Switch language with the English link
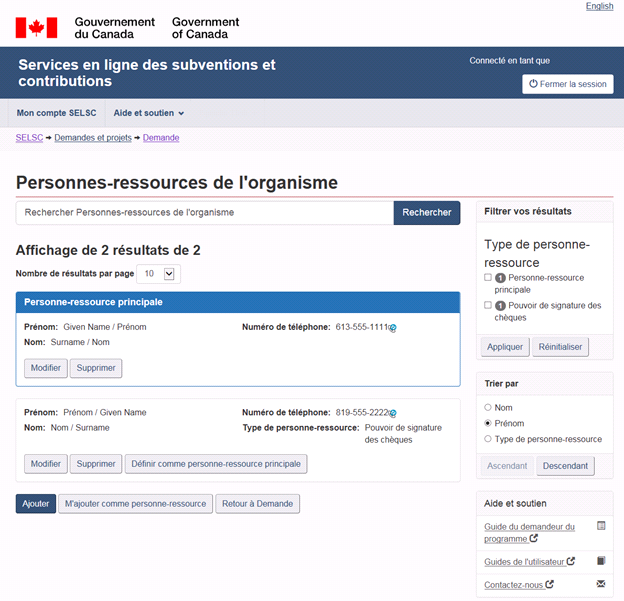The width and height of the screenshot is (624, 601). [x=599, y=6]
